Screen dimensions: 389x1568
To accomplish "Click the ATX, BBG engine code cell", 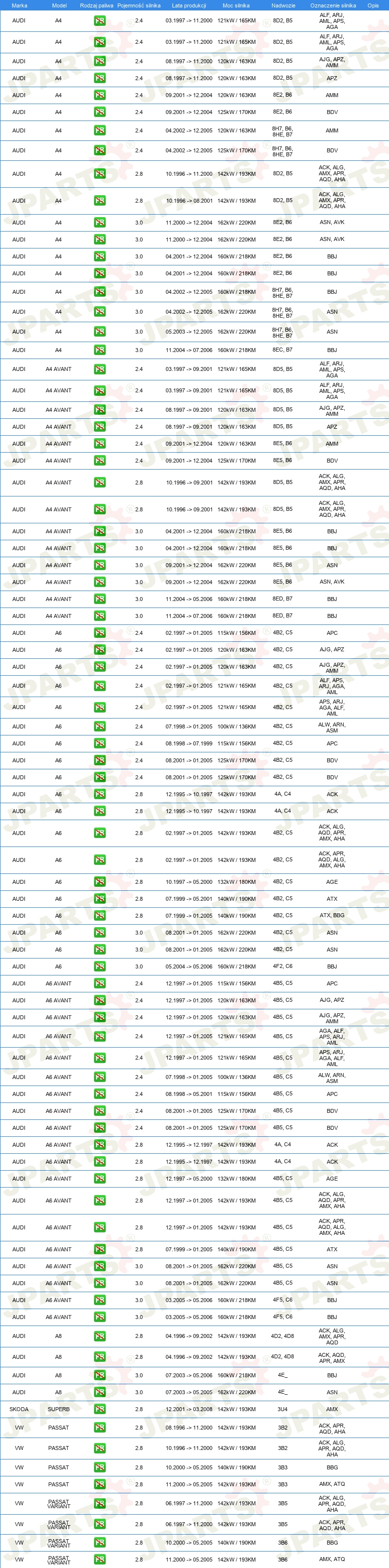I will pyautogui.click(x=332, y=916).
